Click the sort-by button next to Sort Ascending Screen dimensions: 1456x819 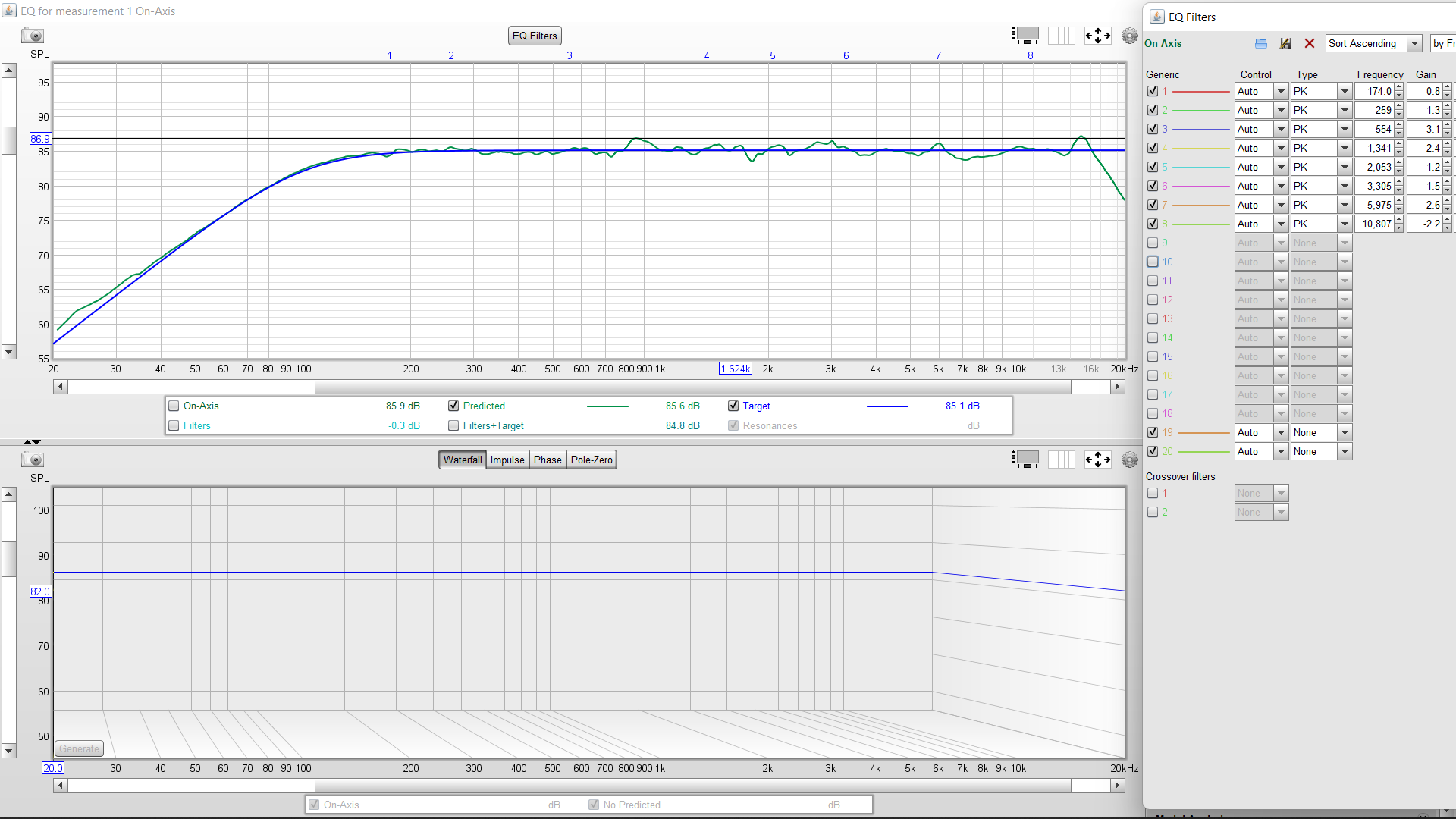(x=1443, y=43)
